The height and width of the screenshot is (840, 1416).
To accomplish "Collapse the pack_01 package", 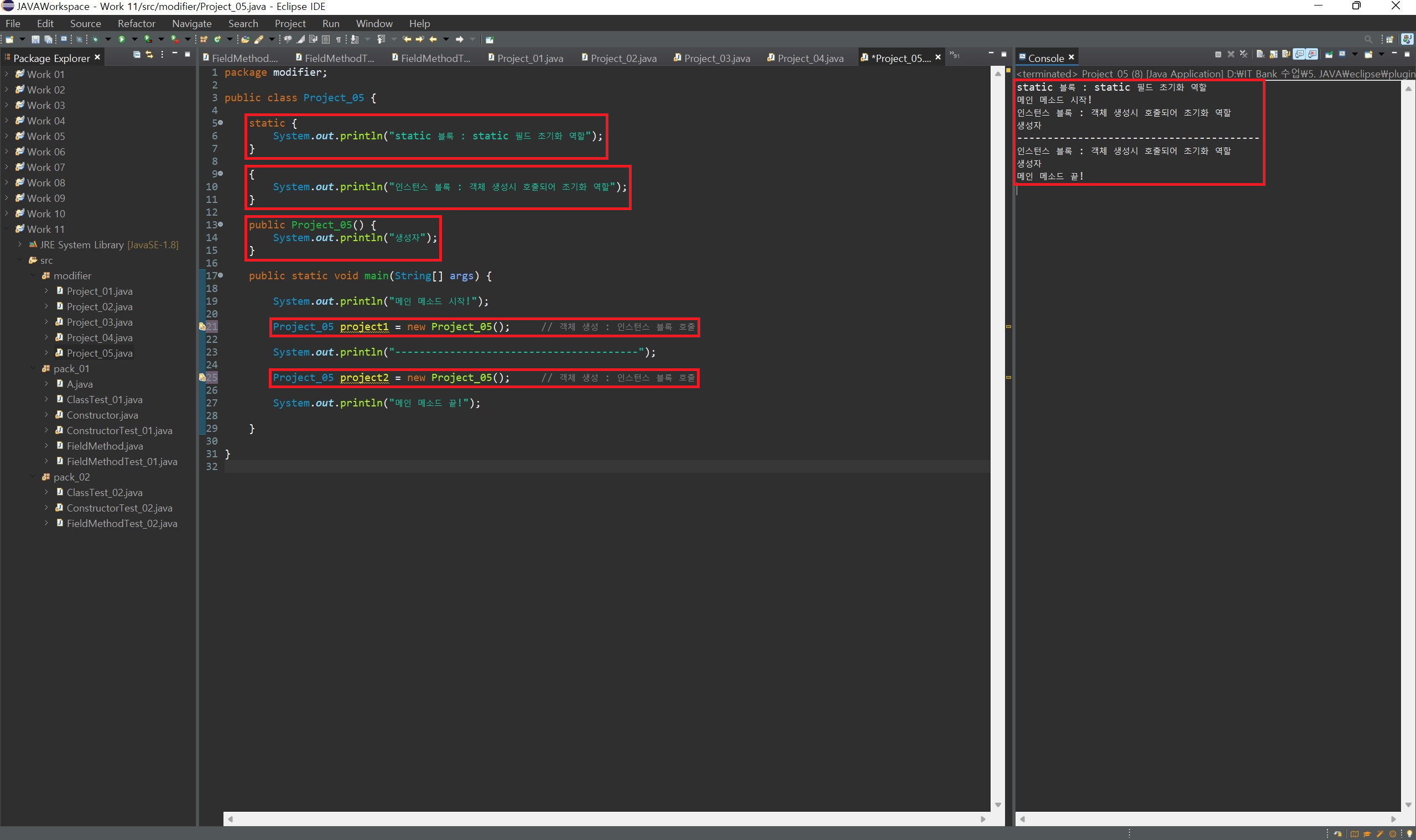I will (x=33, y=368).
